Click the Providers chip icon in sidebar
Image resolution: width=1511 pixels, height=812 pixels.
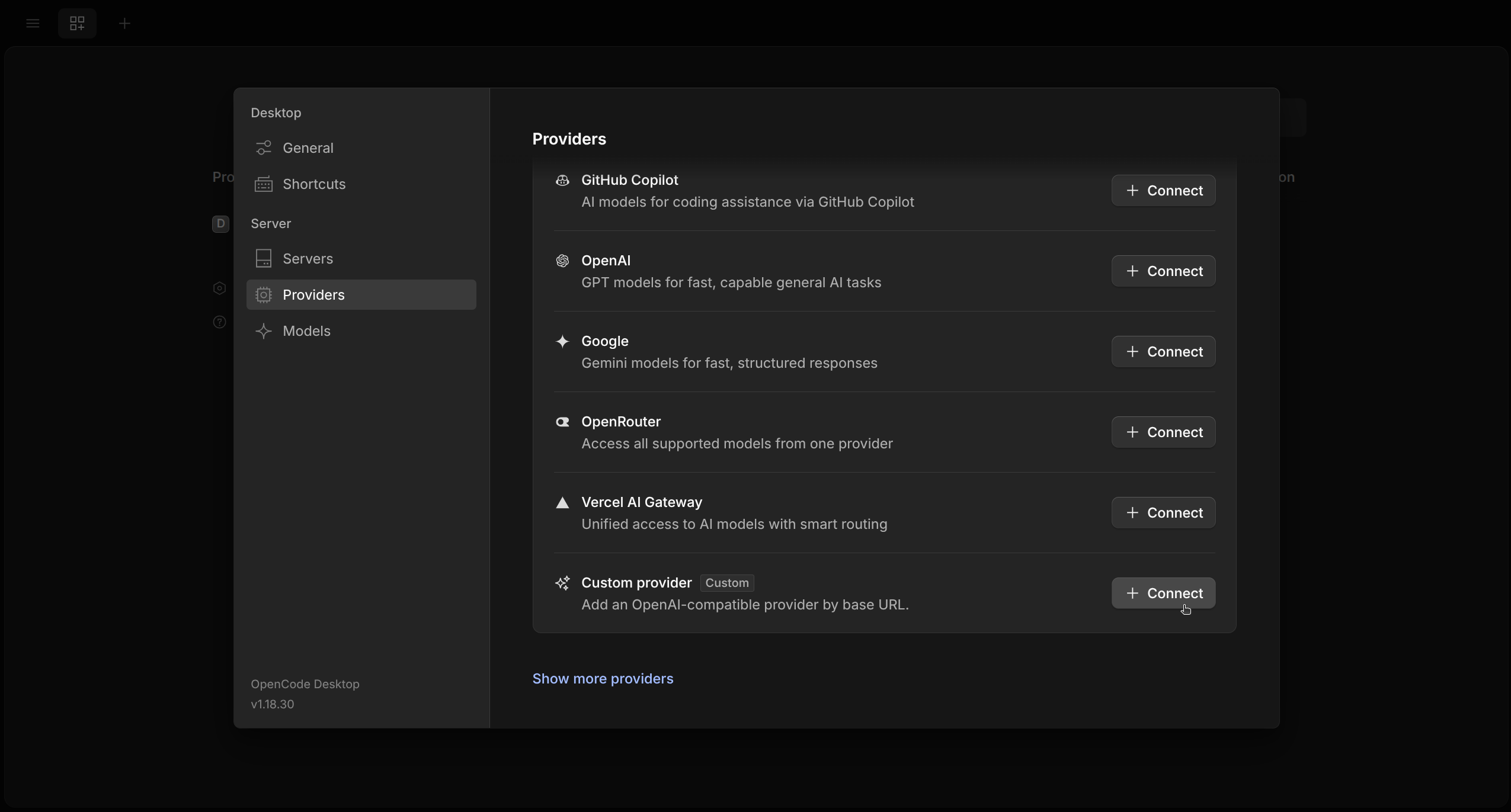click(264, 294)
